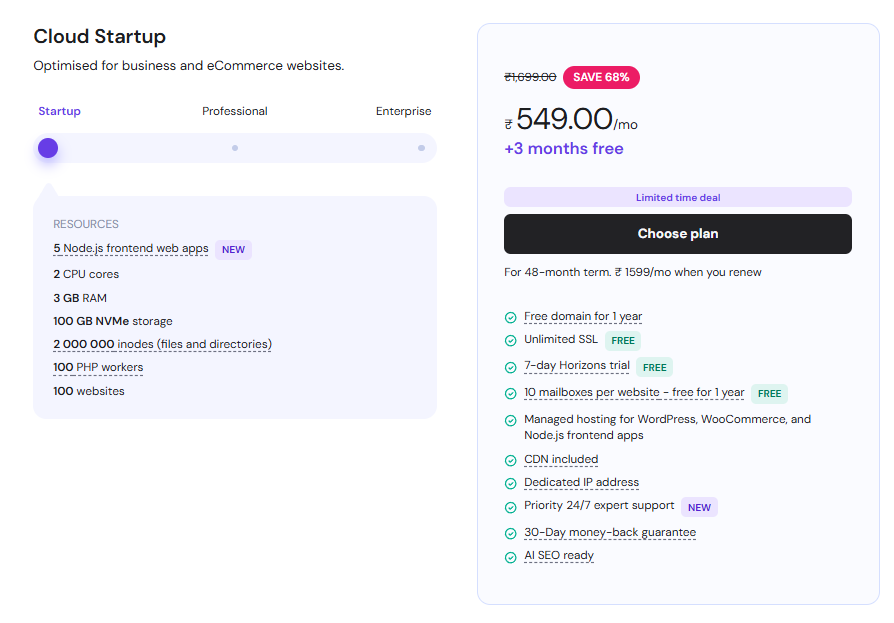Select the Enterprise plan dot on the slider
This screenshot has height=623, width=894.
(x=421, y=147)
